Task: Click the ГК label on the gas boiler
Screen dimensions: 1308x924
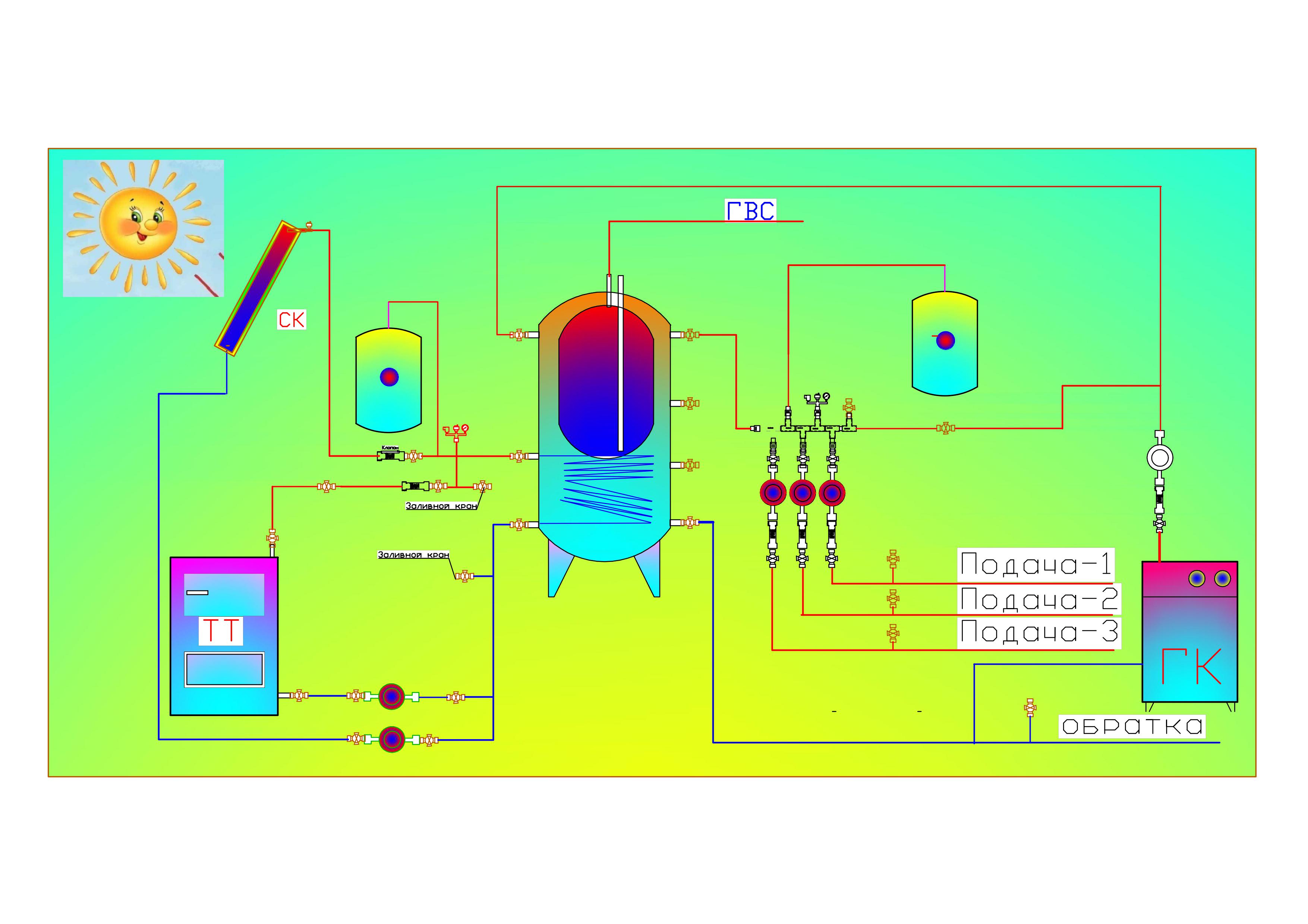Action: [1191, 667]
